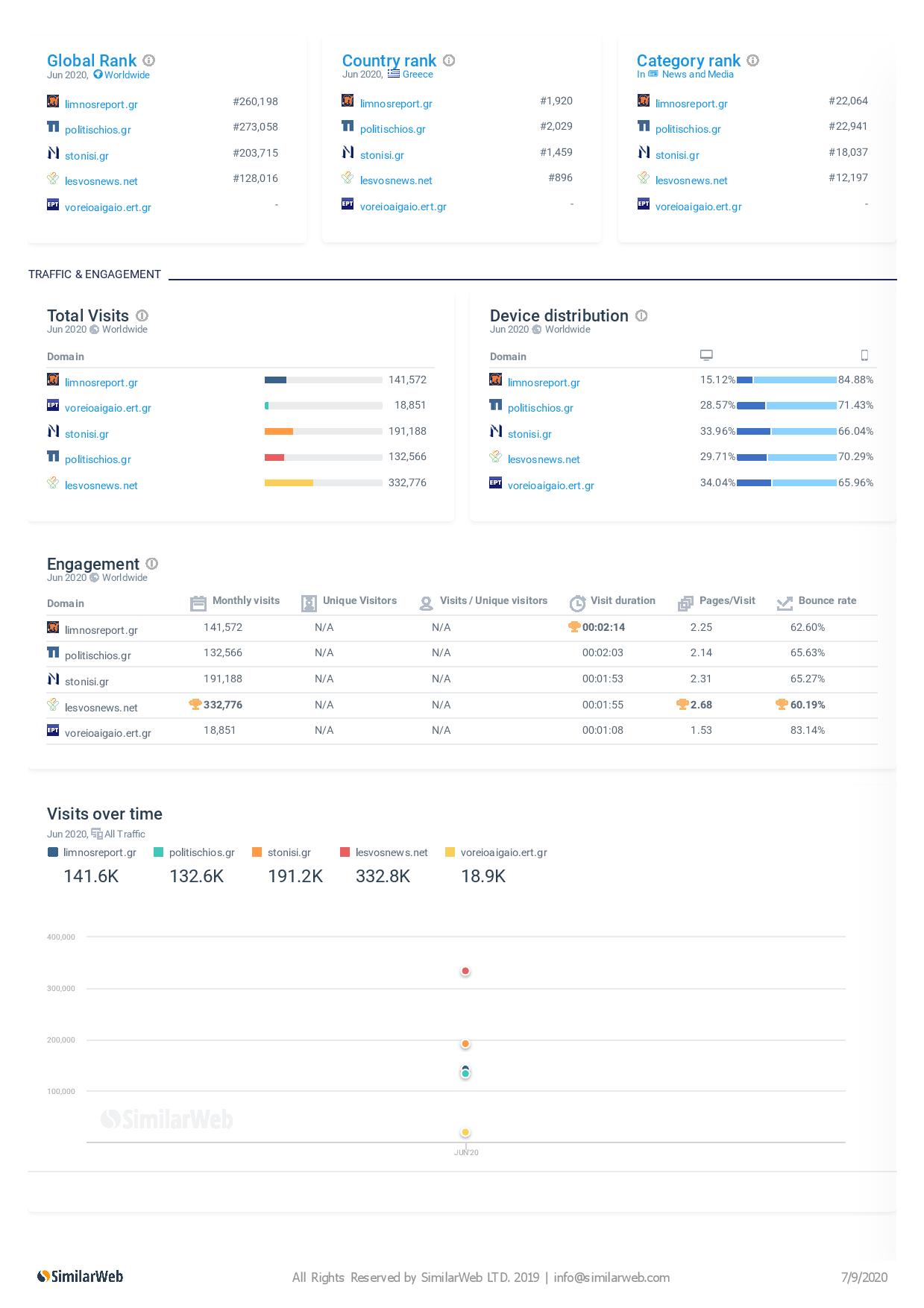Image resolution: width=924 pixels, height=1308 pixels.
Task: Click the orange stonisi.gr legend swatch
Action: [x=257, y=852]
